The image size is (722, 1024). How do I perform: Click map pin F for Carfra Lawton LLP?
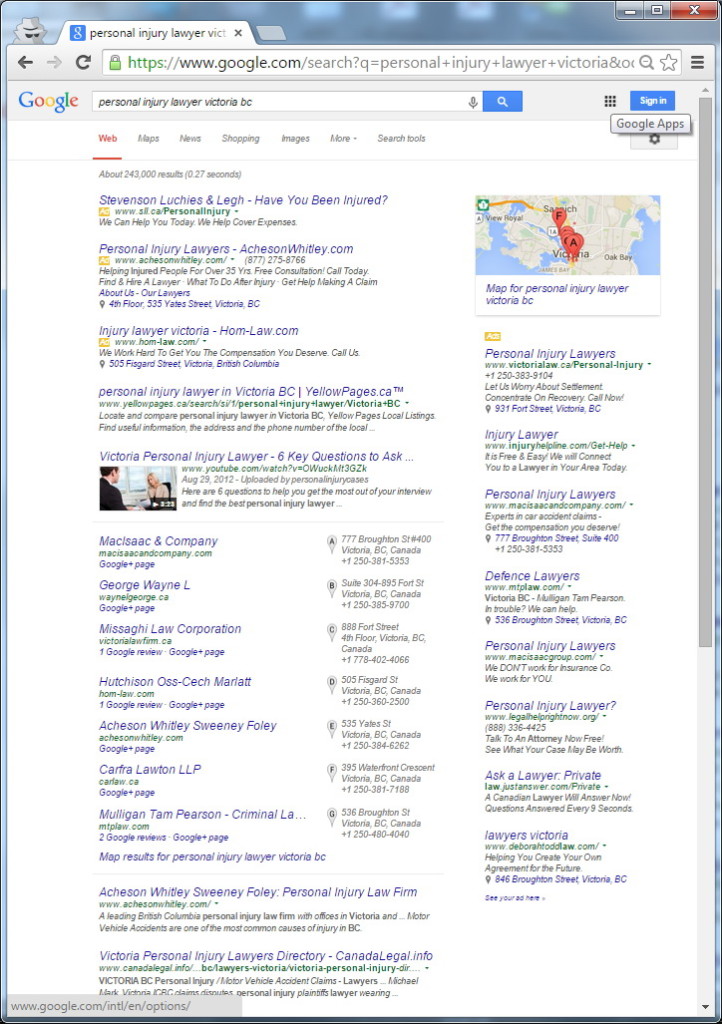pyautogui.click(x=332, y=771)
